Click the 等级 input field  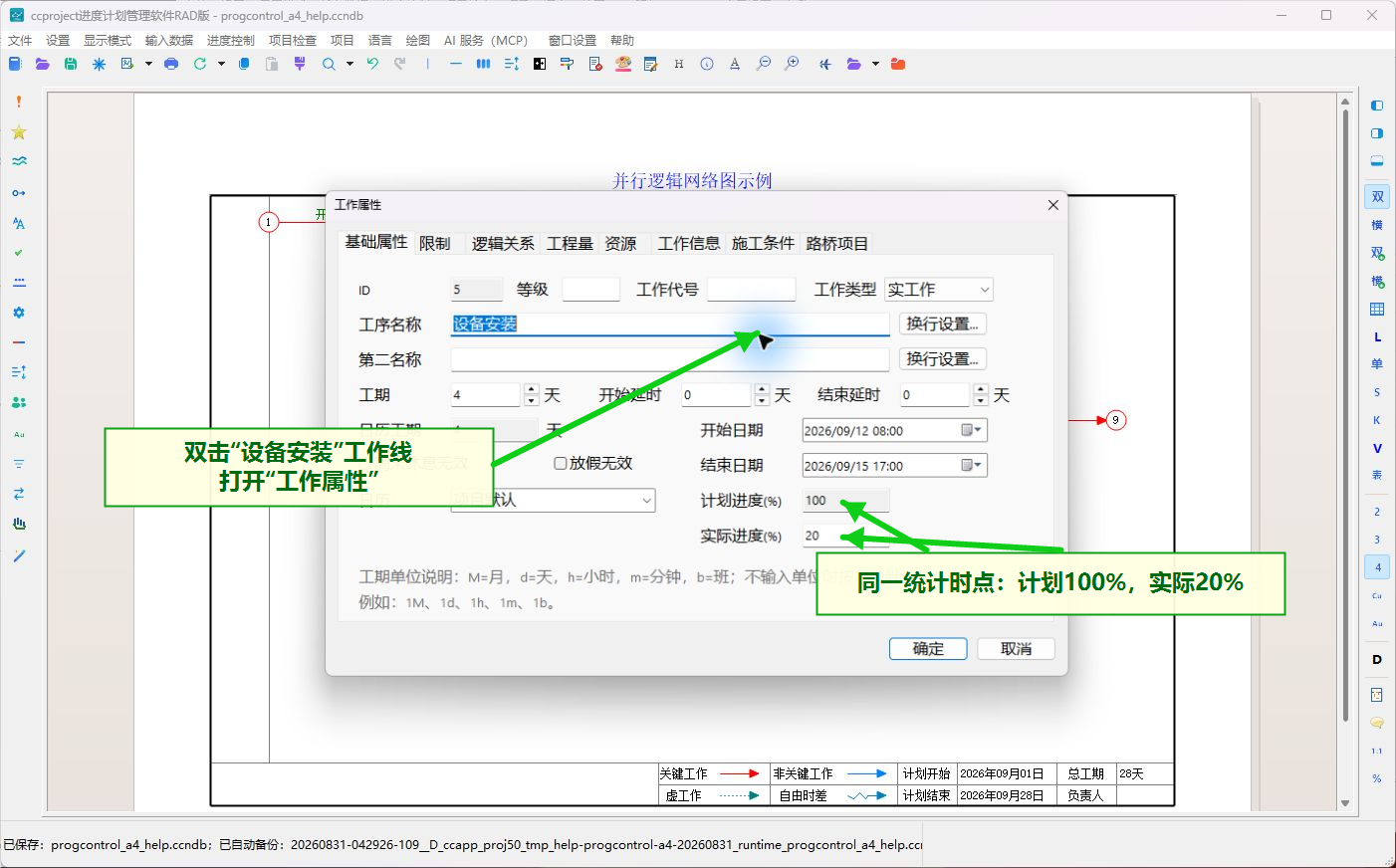(590, 290)
